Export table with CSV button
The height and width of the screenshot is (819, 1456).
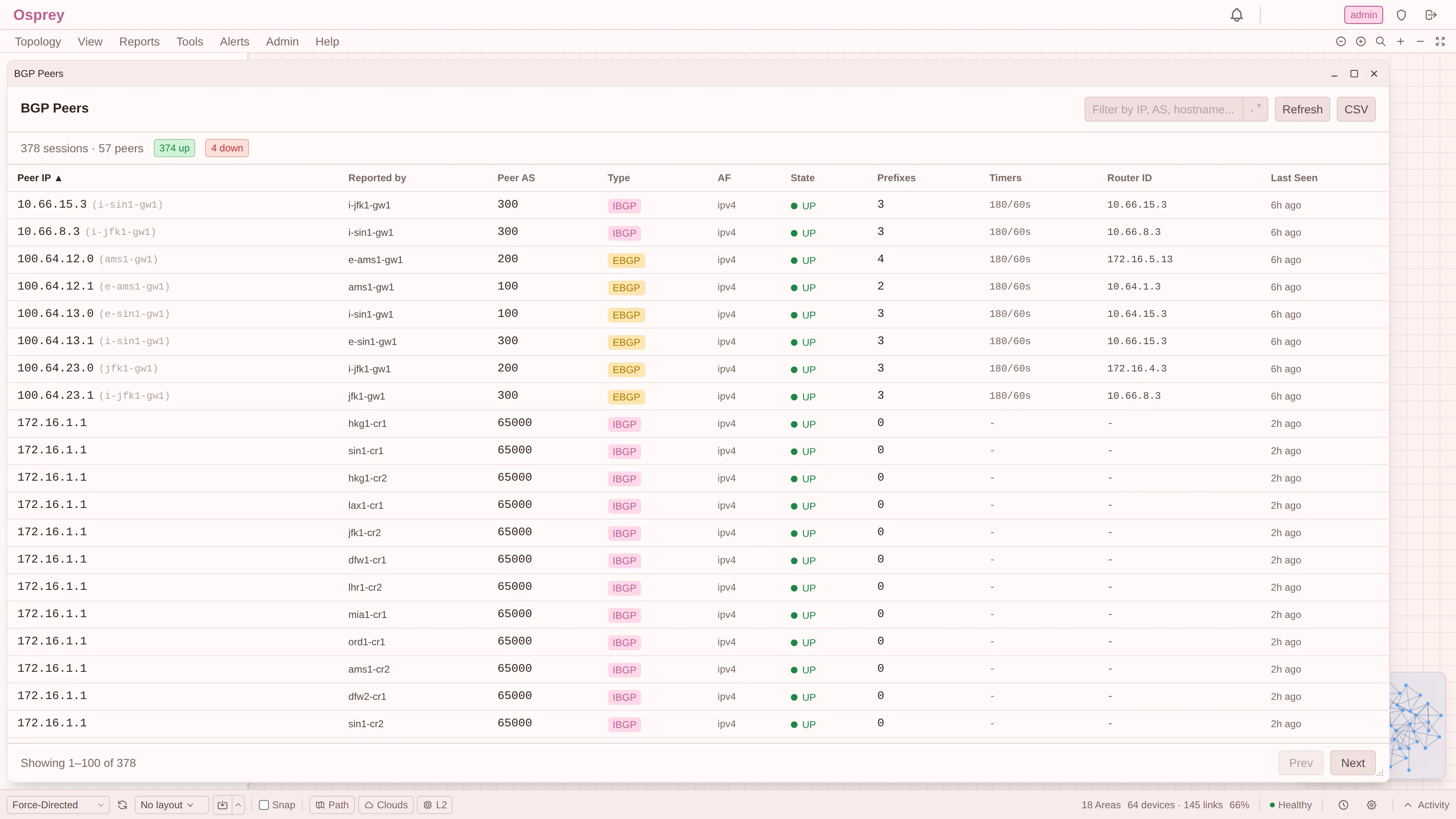pos(1356,109)
